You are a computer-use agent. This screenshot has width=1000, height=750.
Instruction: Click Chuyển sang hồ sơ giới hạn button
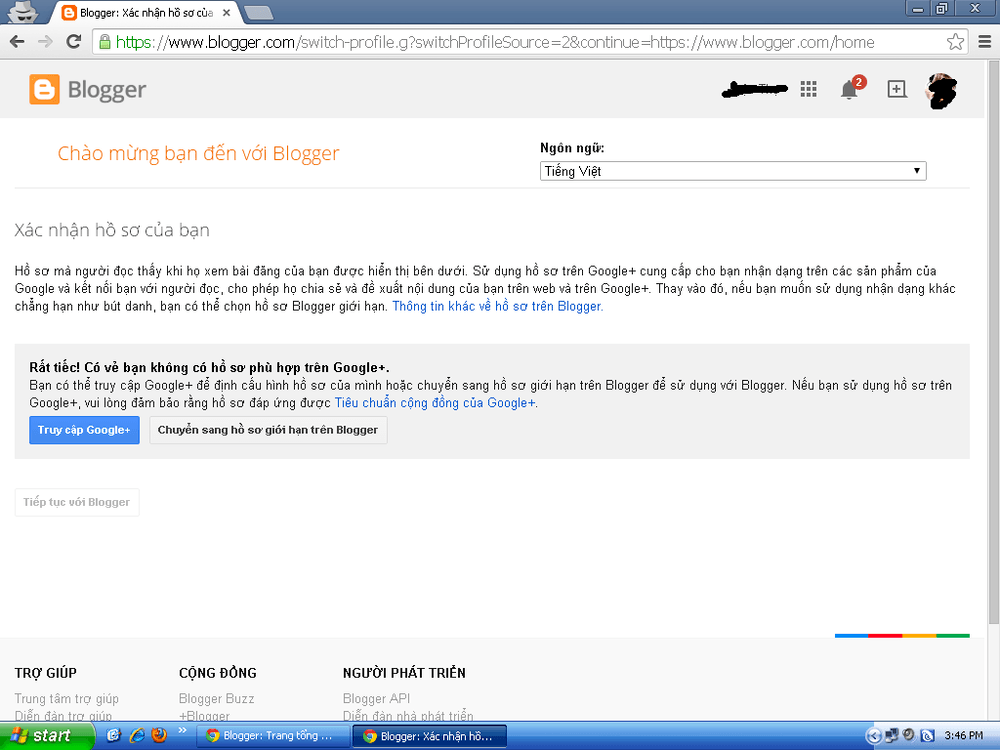coord(268,430)
